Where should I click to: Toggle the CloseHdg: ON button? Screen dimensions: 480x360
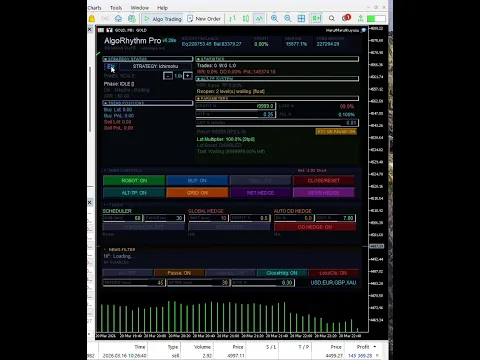[282, 273]
